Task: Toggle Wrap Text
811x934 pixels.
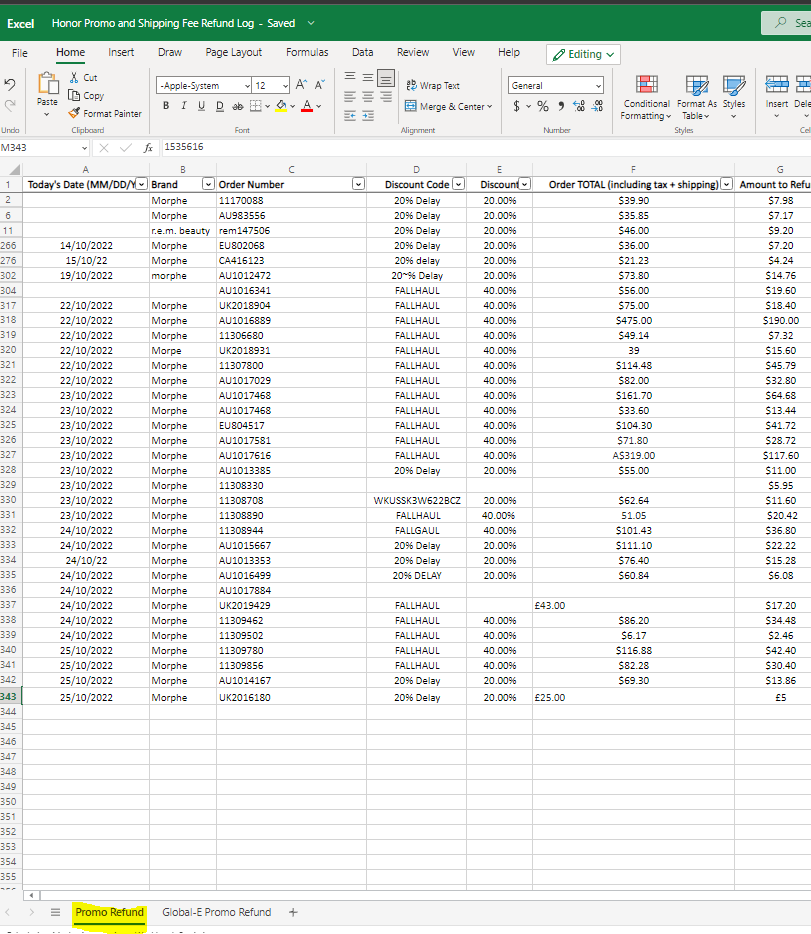Action: (433, 85)
